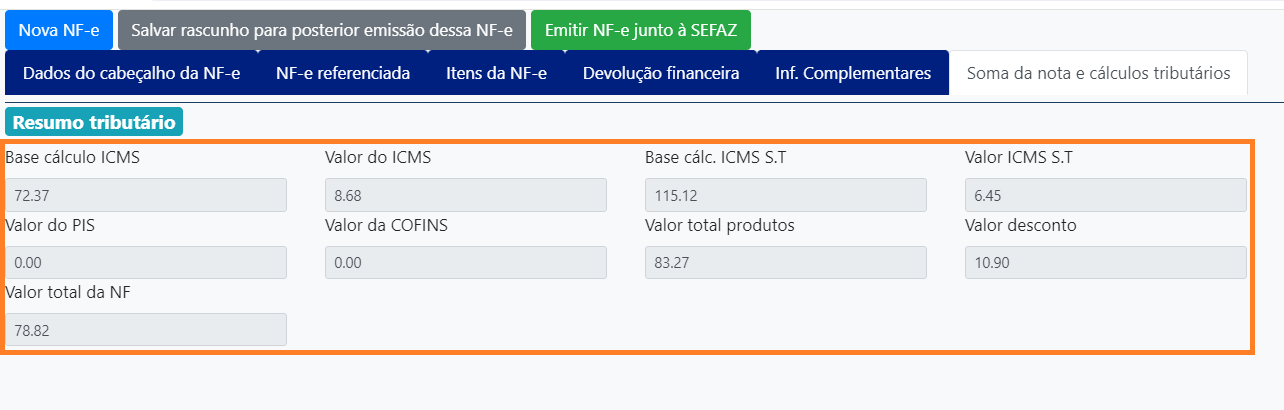Click the Valor da COFINS input field
The height and width of the screenshot is (410, 1284).
click(466, 262)
